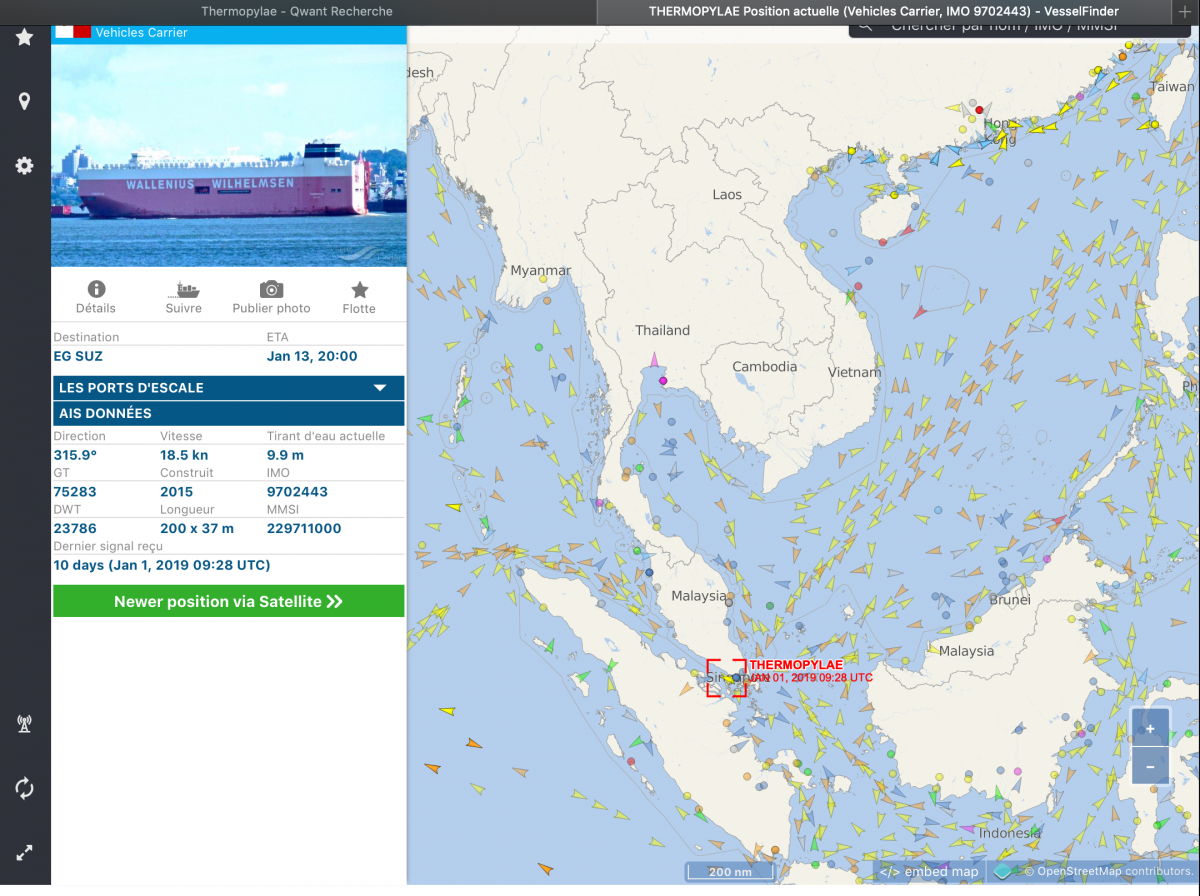Click Suivre ship icon

tap(184, 289)
